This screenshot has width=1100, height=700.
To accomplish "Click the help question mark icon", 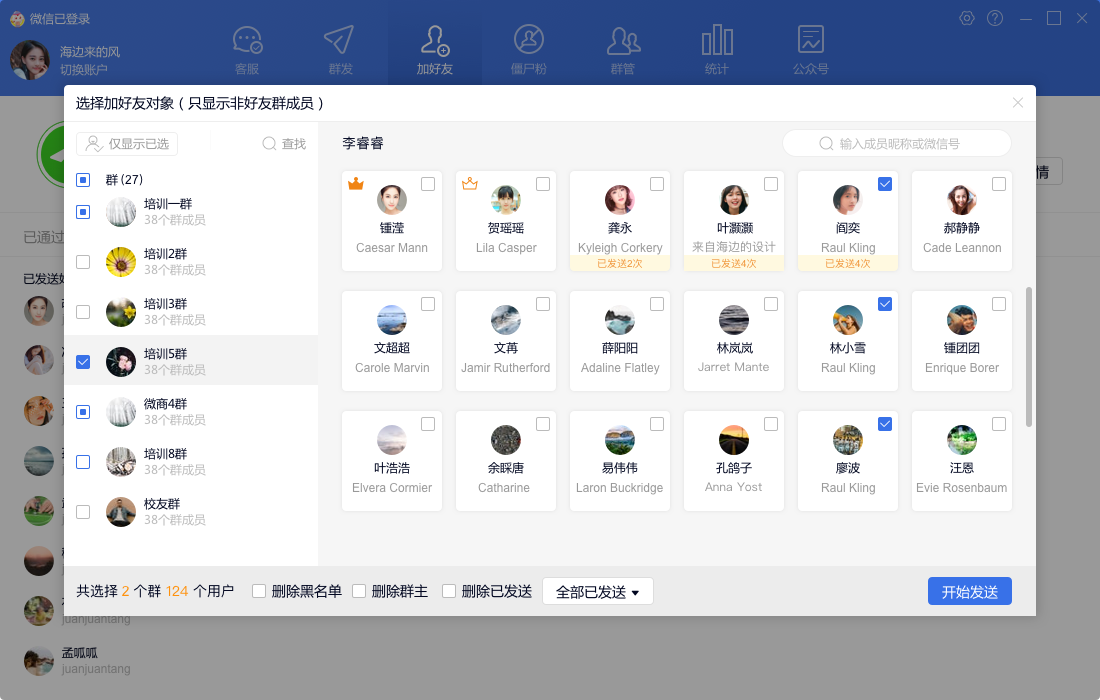I will pos(995,18).
